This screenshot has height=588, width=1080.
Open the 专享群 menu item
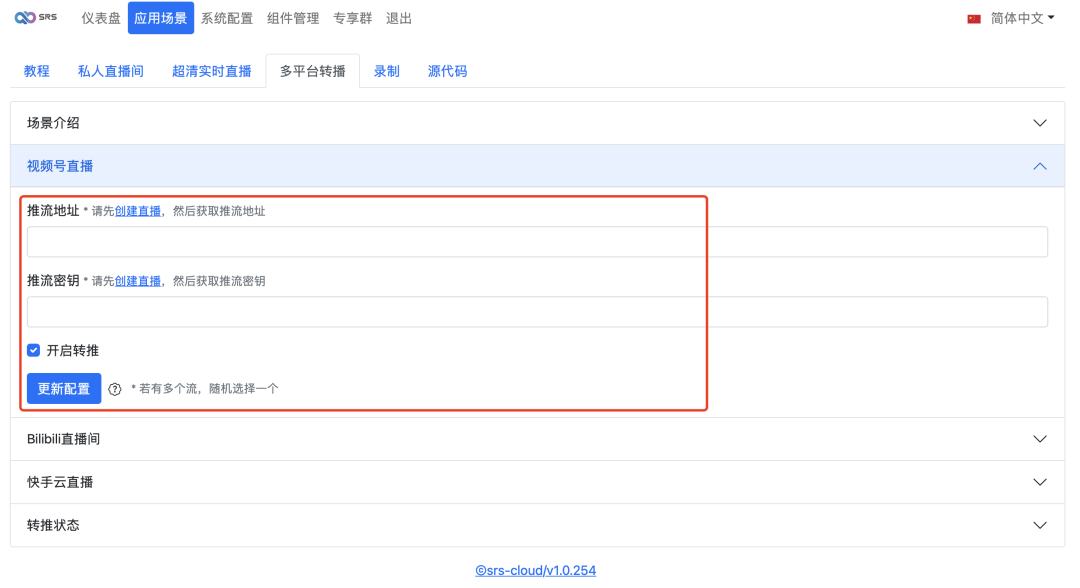point(352,19)
